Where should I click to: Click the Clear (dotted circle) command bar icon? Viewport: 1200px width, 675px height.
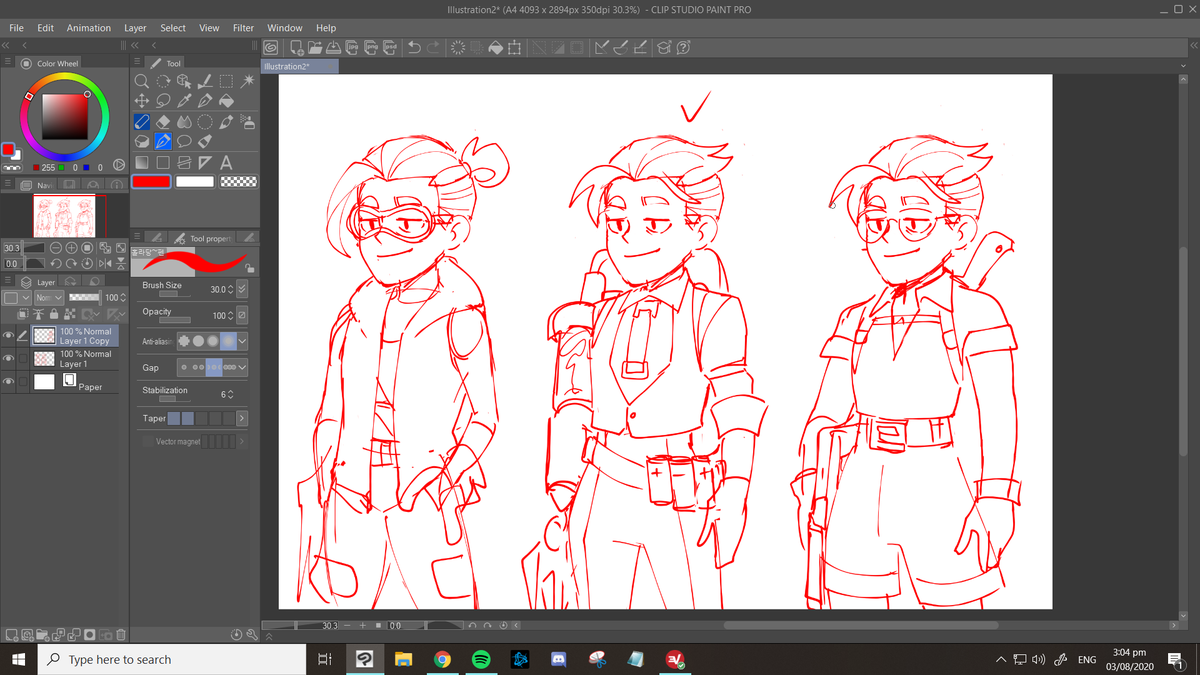tap(458, 47)
